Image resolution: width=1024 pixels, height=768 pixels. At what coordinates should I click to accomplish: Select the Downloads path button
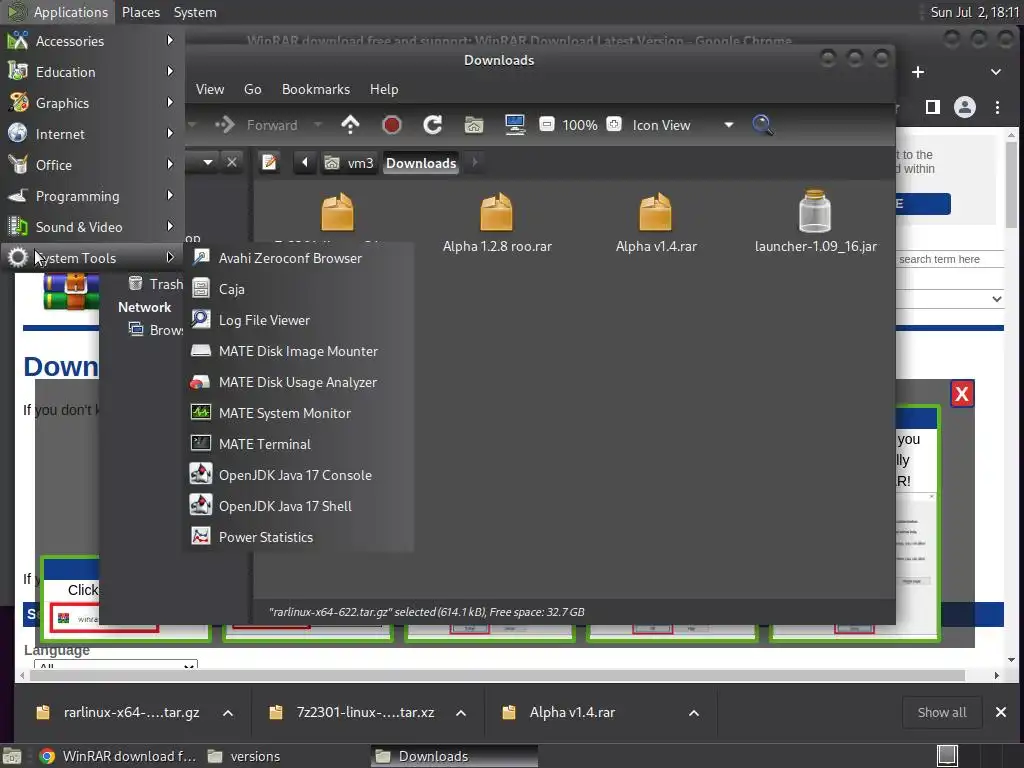421,163
